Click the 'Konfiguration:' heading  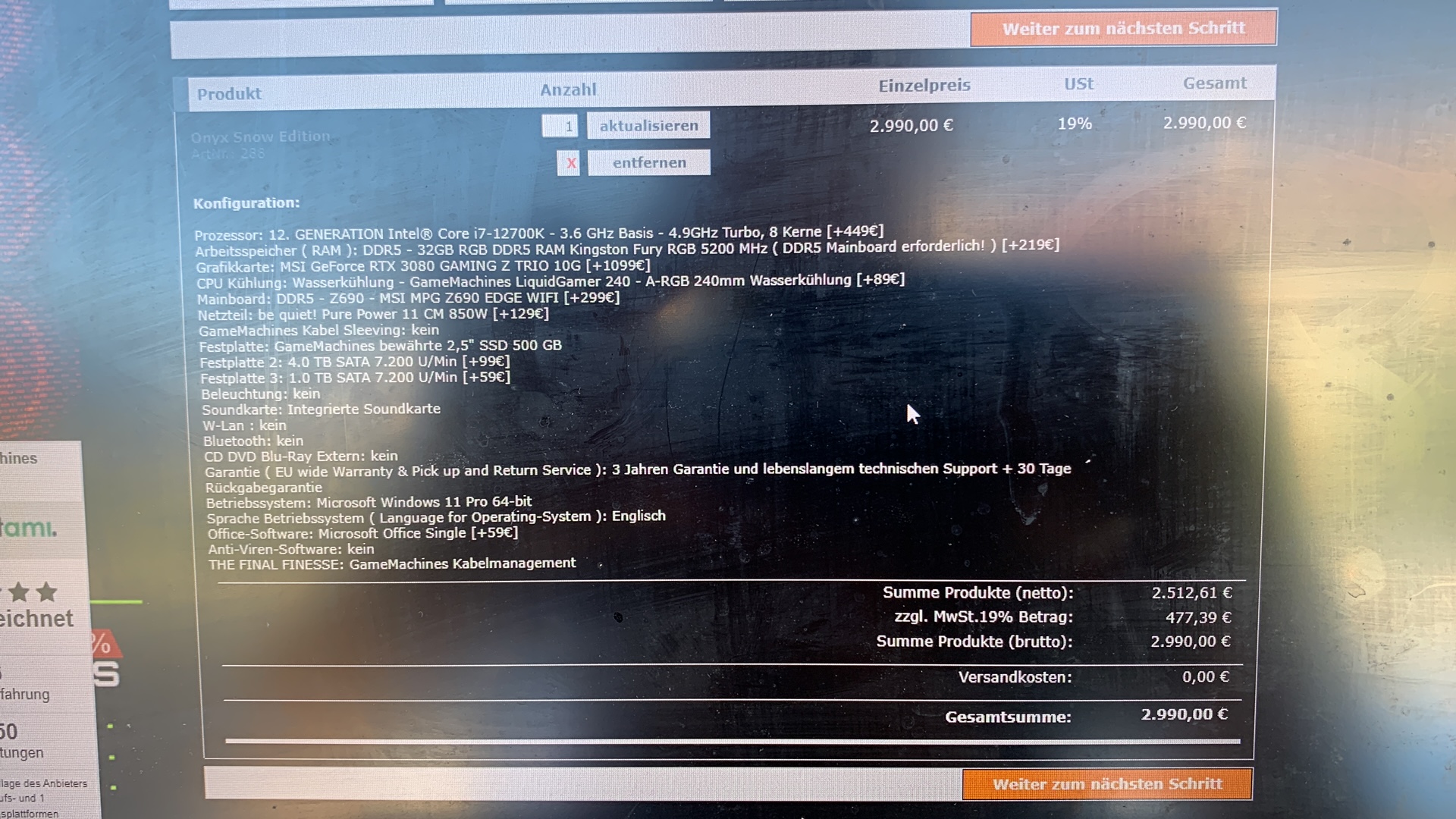pos(246,203)
